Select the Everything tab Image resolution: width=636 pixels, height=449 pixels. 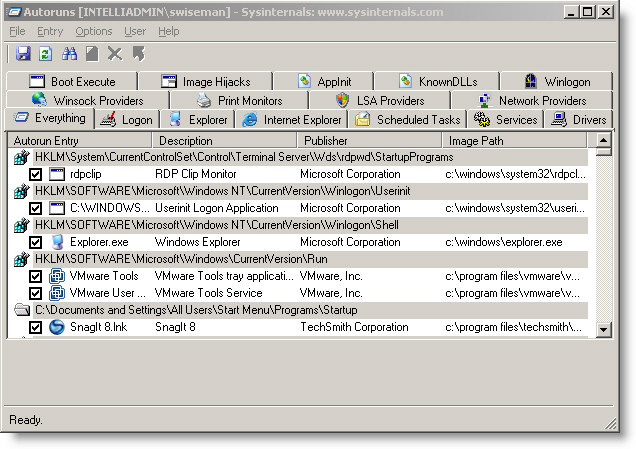pos(49,118)
